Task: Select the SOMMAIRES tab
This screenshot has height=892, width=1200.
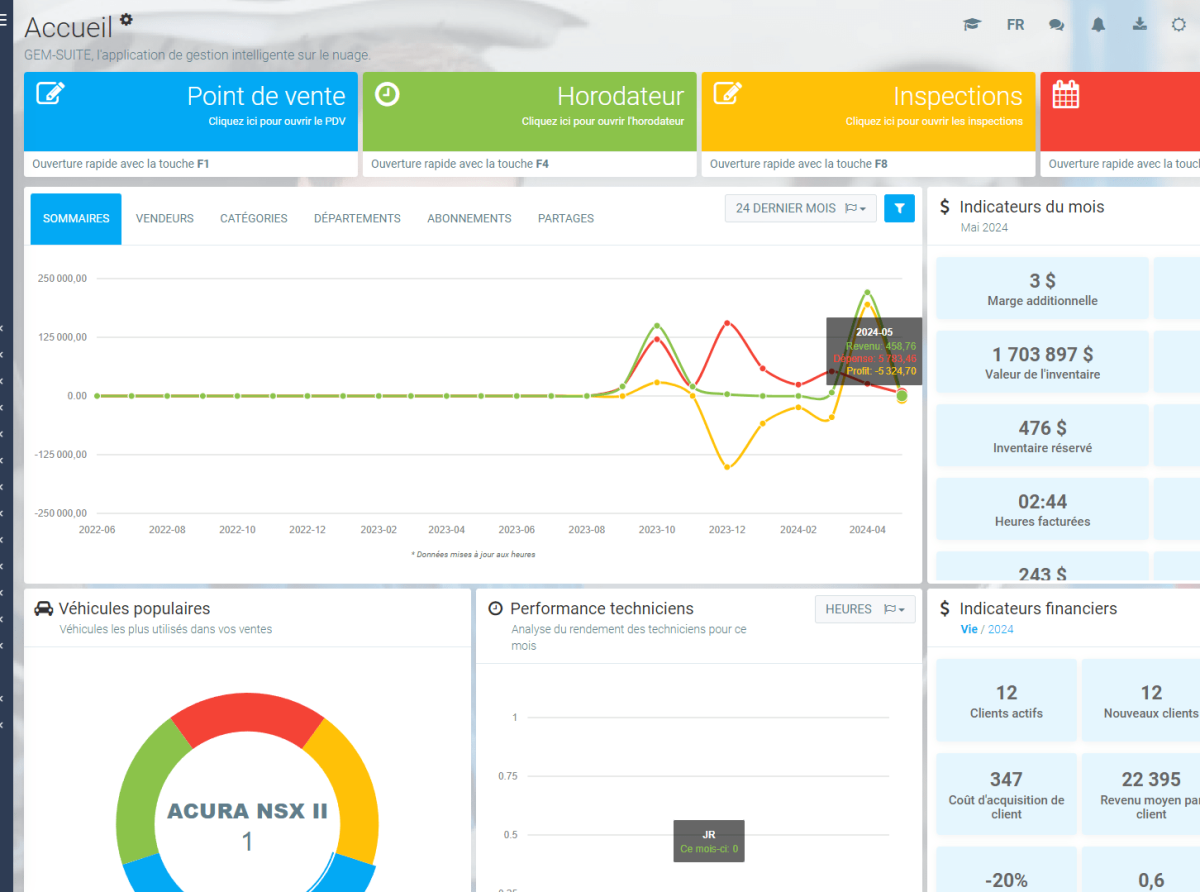Action: point(76,219)
